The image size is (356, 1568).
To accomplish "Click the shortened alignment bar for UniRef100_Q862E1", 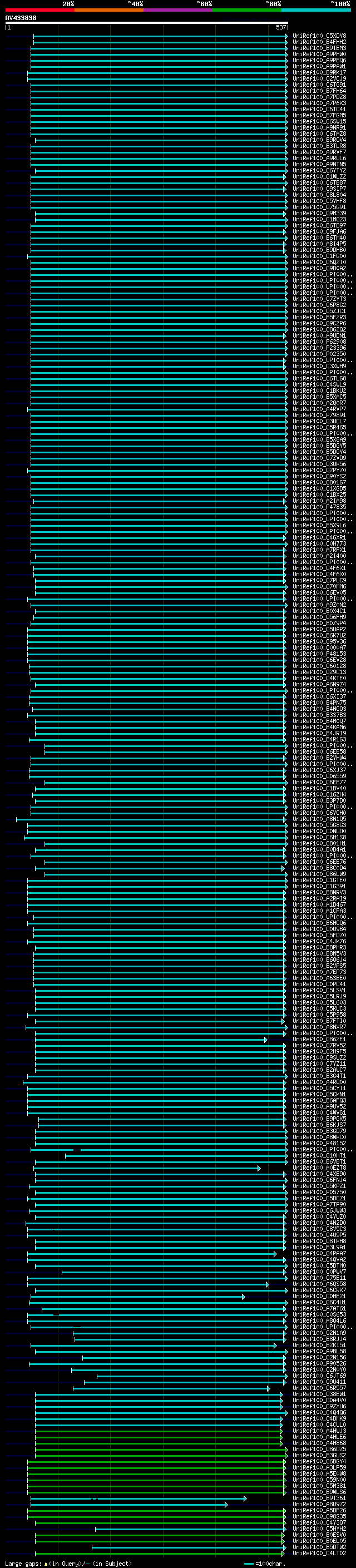I will click(x=151, y=1039).
